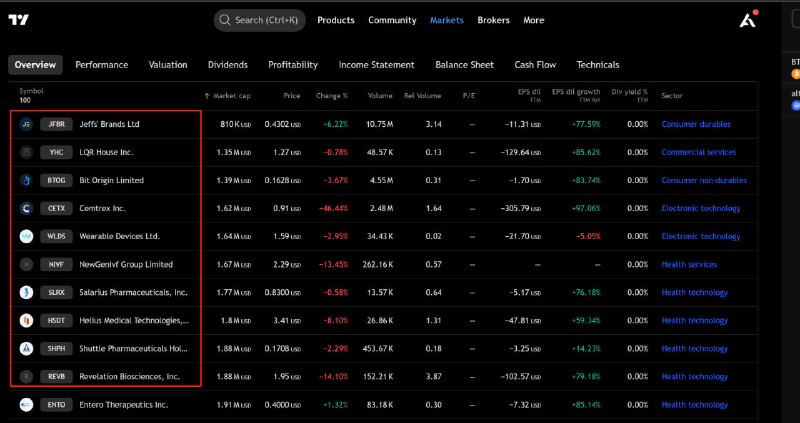Image resolution: width=800 pixels, height=423 pixels.
Task: Open the JFBR ticker symbol link
Action: tap(56, 124)
